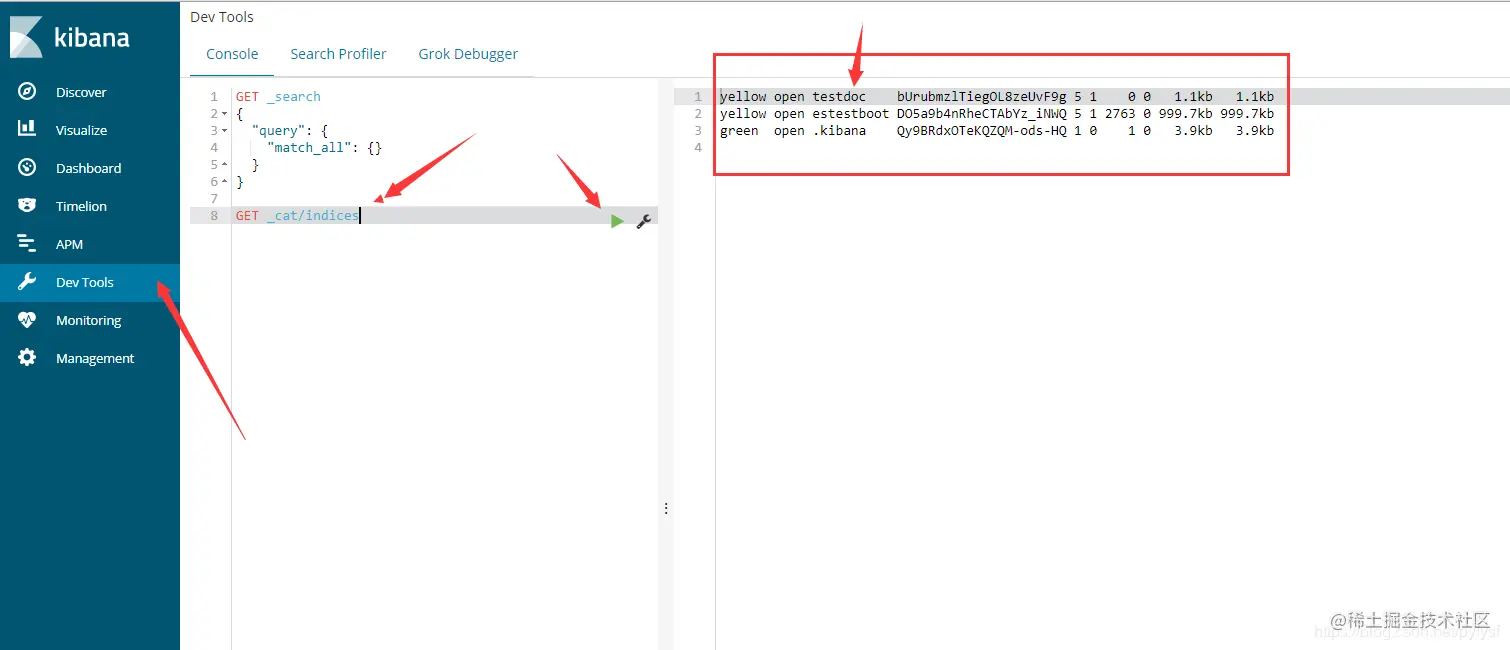This screenshot has width=1510, height=650.
Task: Go to Management page
Action: (95, 358)
